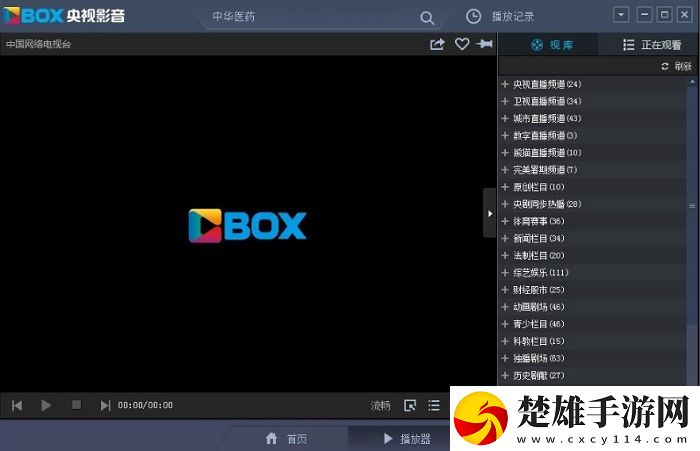Click the share icon above the video

click(x=437, y=44)
